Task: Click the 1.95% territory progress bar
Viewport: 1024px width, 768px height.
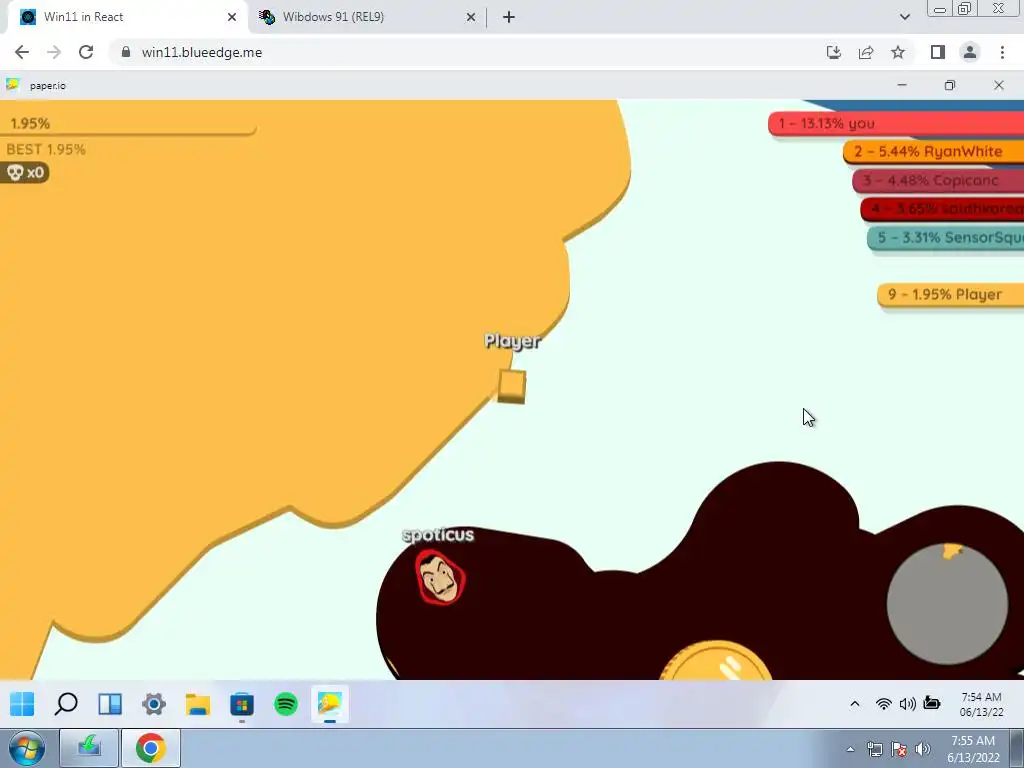Action: [x=128, y=123]
